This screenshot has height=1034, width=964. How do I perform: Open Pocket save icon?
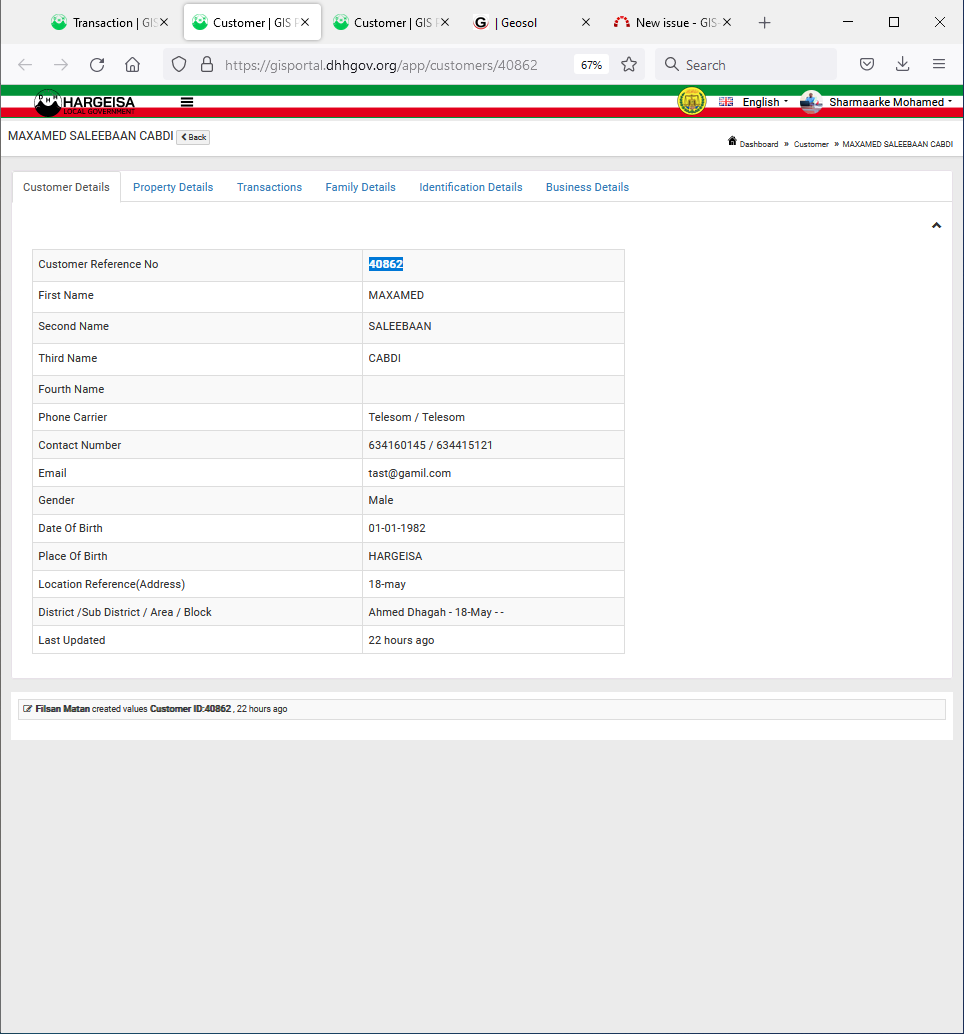tap(867, 64)
